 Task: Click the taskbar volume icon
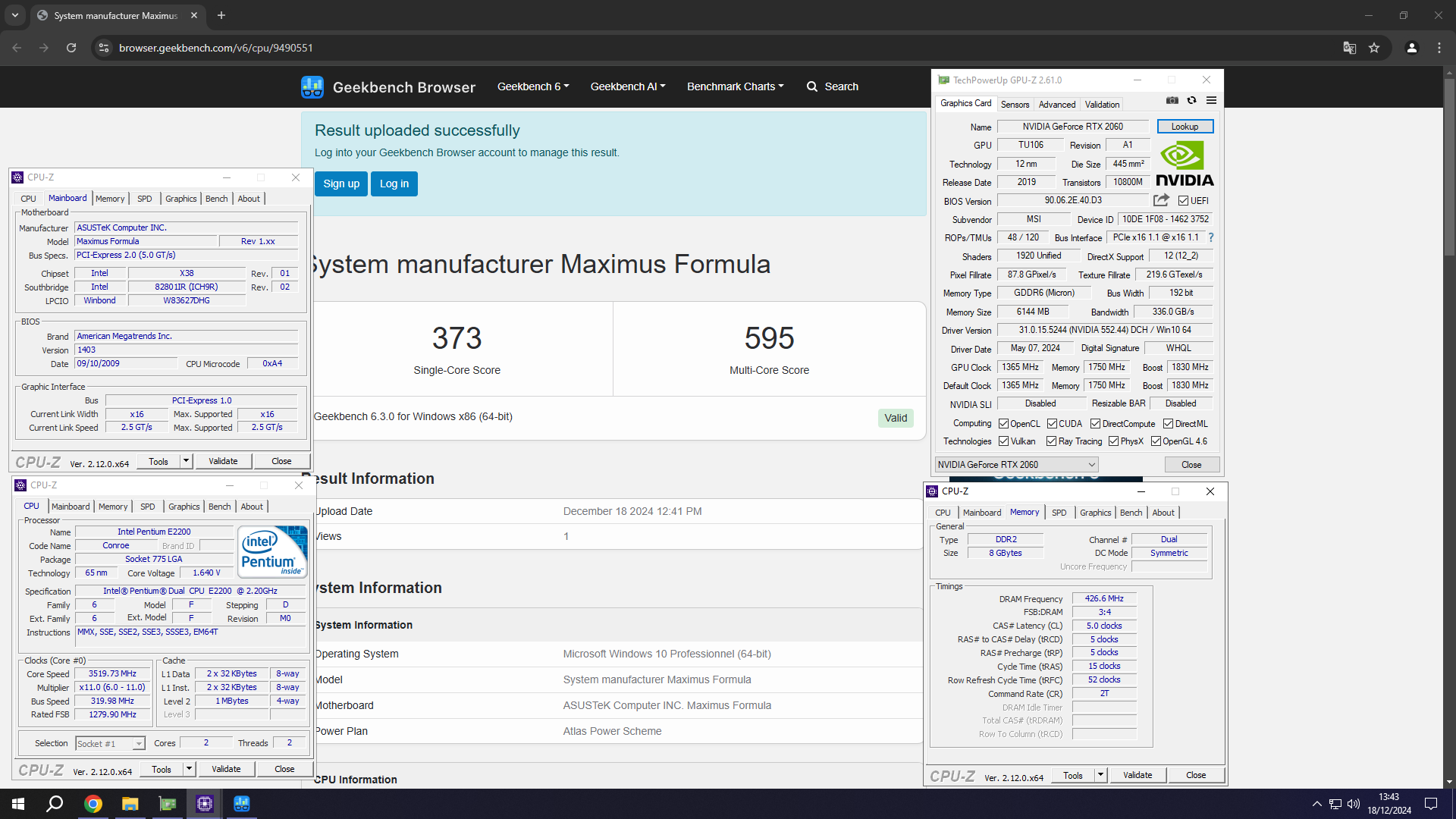[1354, 804]
